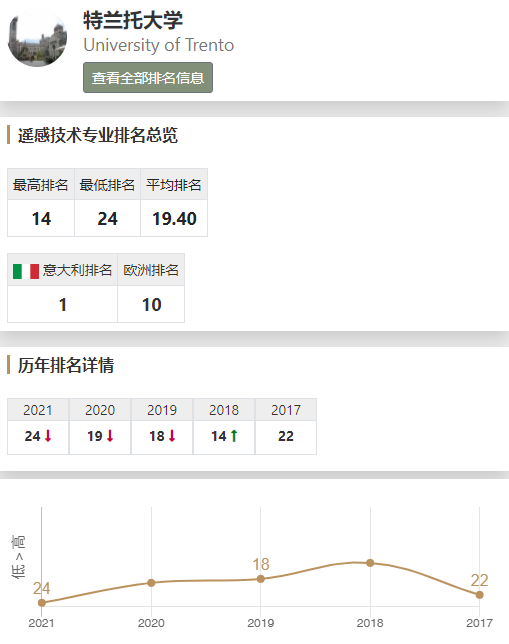
Task: Click the 低 > 高 axis label
Action: (x=19, y=557)
